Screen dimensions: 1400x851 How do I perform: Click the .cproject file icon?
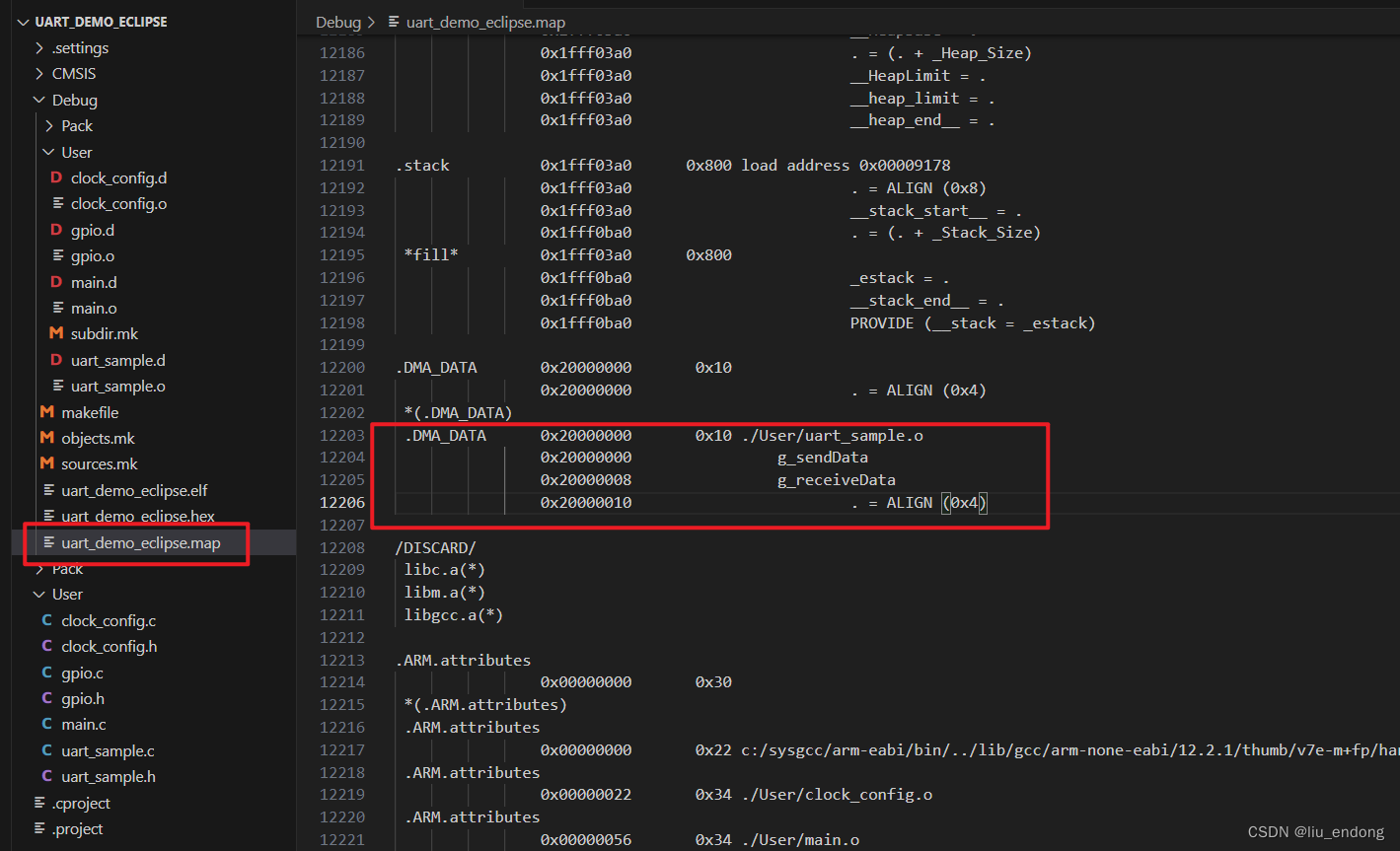click(x=38, y=803)
